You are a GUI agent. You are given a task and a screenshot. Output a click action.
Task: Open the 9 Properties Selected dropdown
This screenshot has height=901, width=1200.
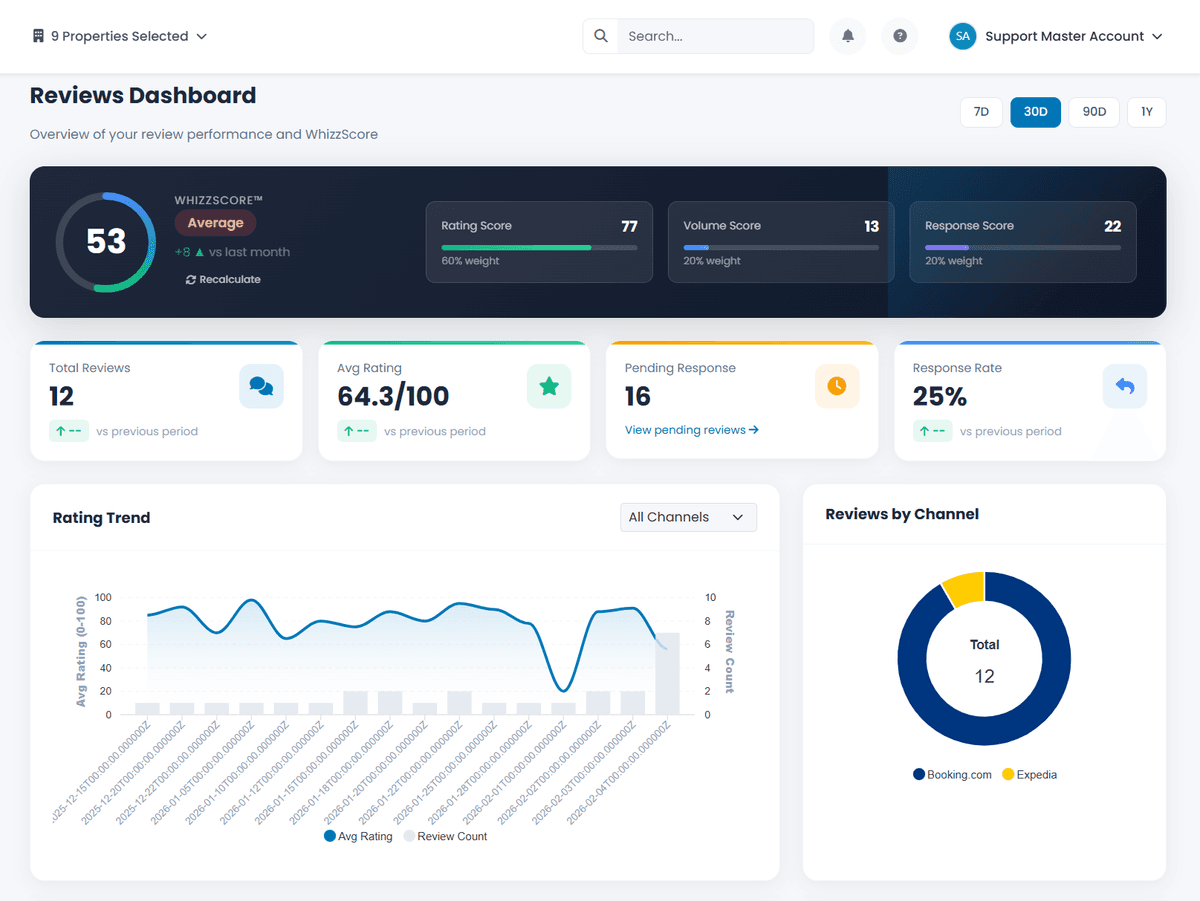click(x=119, y=35)
